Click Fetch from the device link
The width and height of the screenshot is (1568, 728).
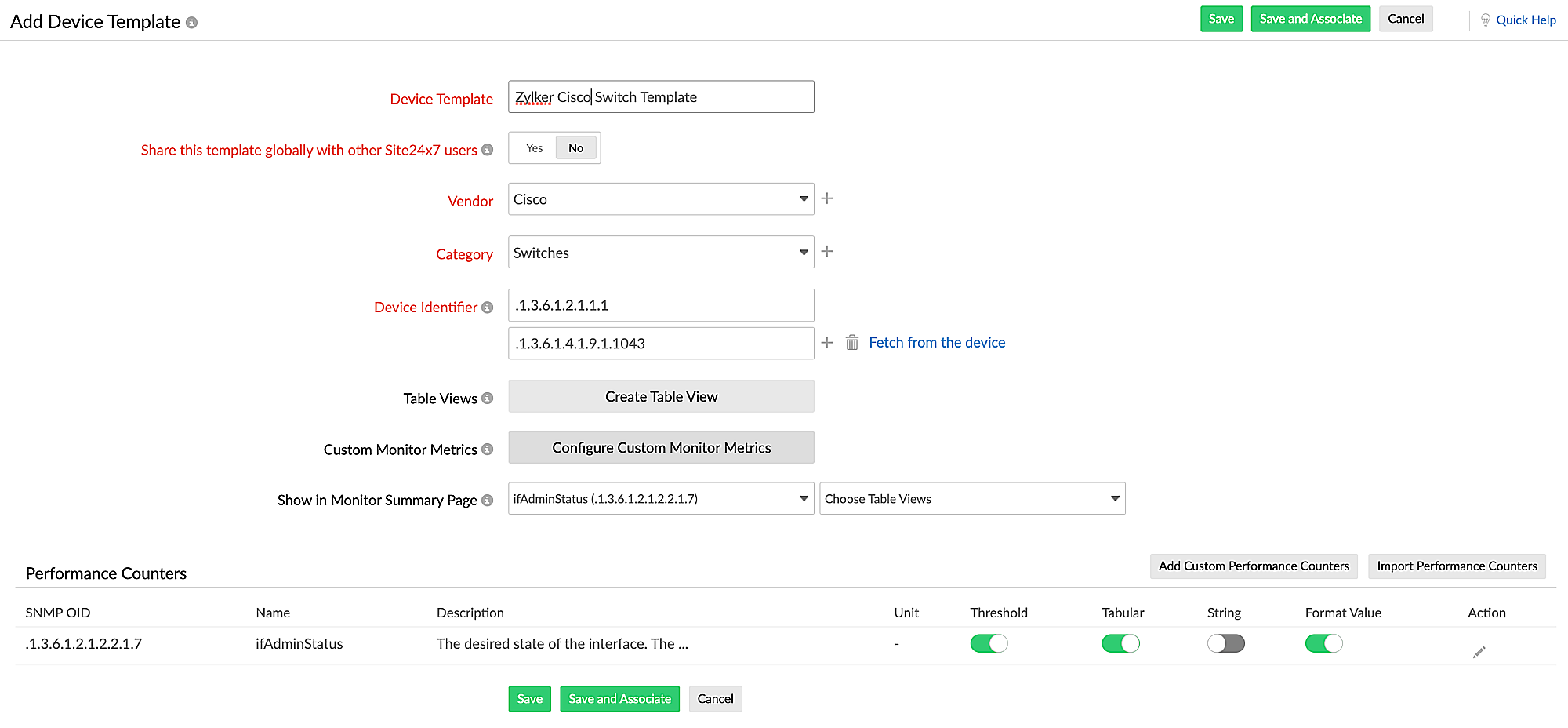[937, 343]
